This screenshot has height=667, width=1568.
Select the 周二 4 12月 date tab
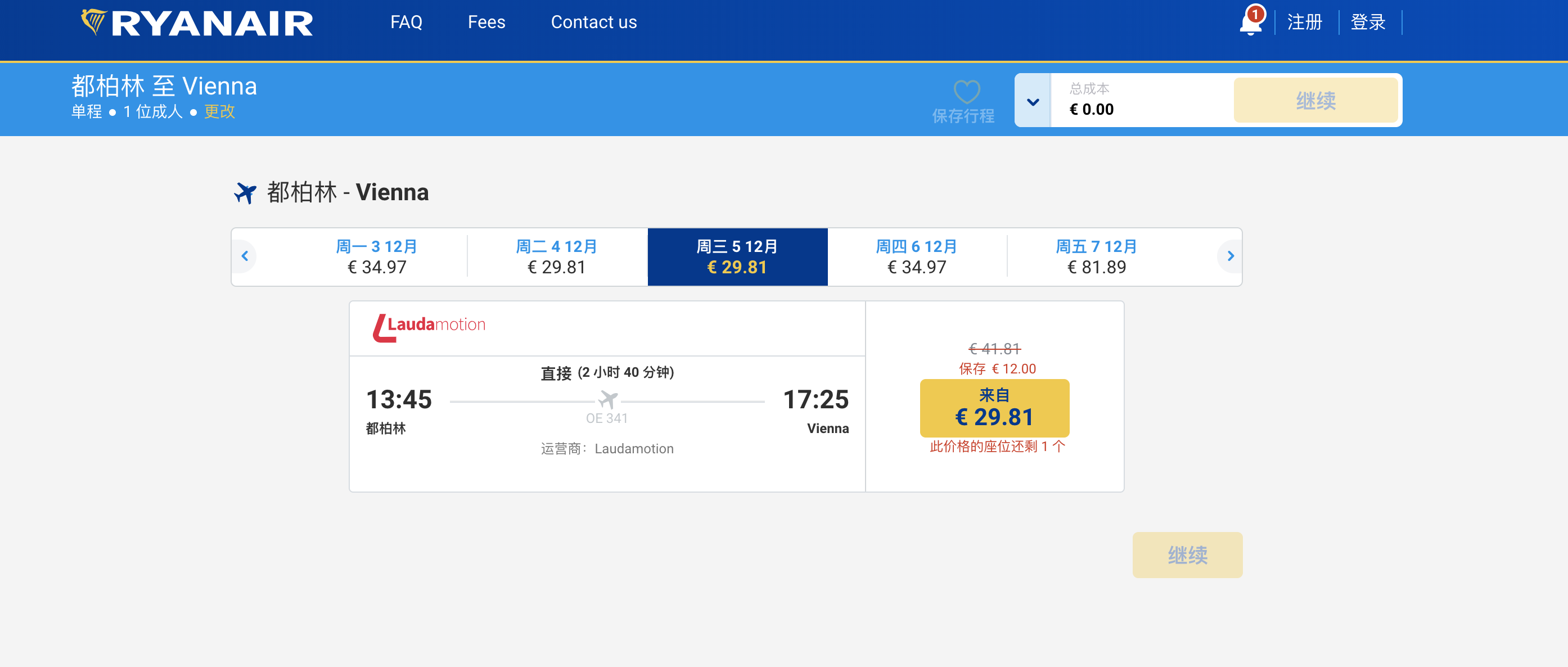pos(557,257)
